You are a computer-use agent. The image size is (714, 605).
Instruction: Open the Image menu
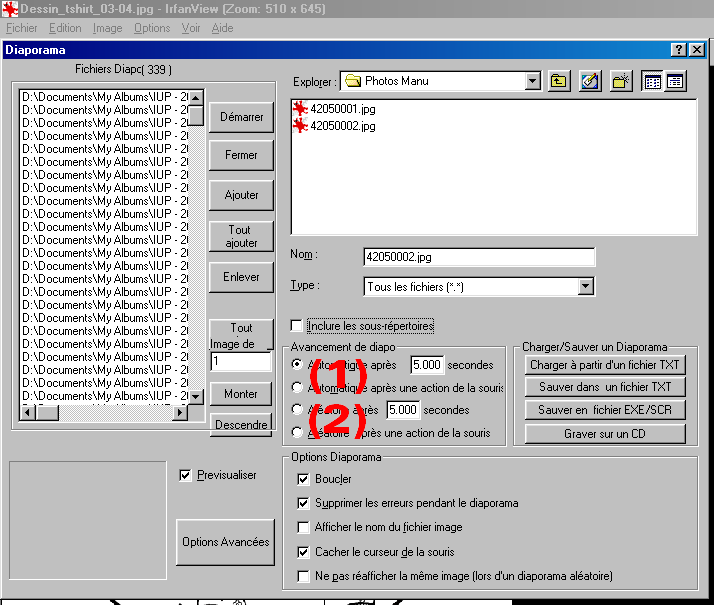pos(107,28)
